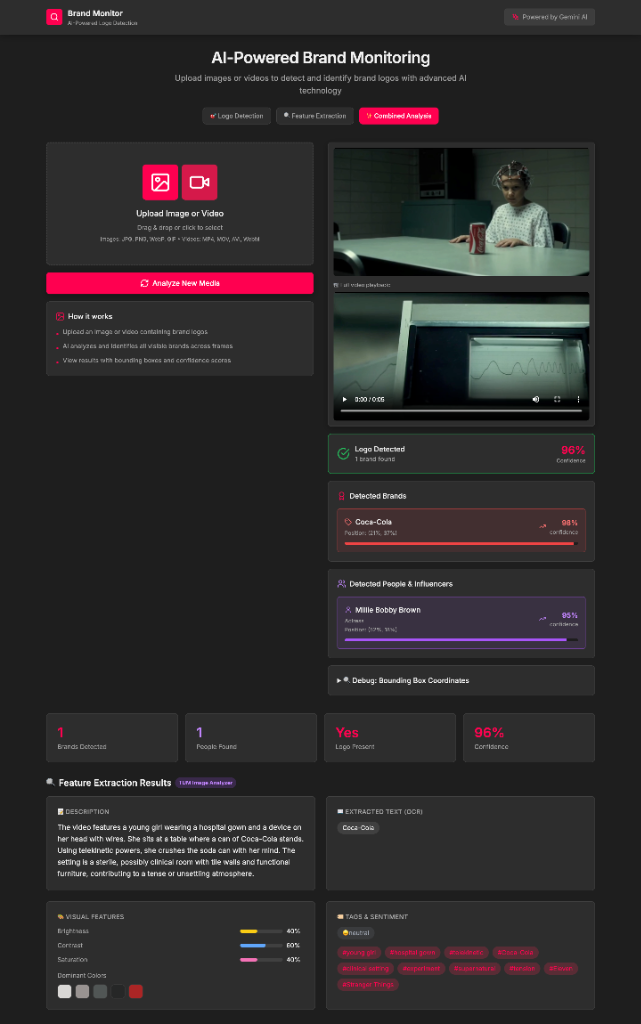The image size is (641, 1024).
Task: Click the Coca-Cola confidence bar
Action: pyautogui.click(x=461, y=543)
